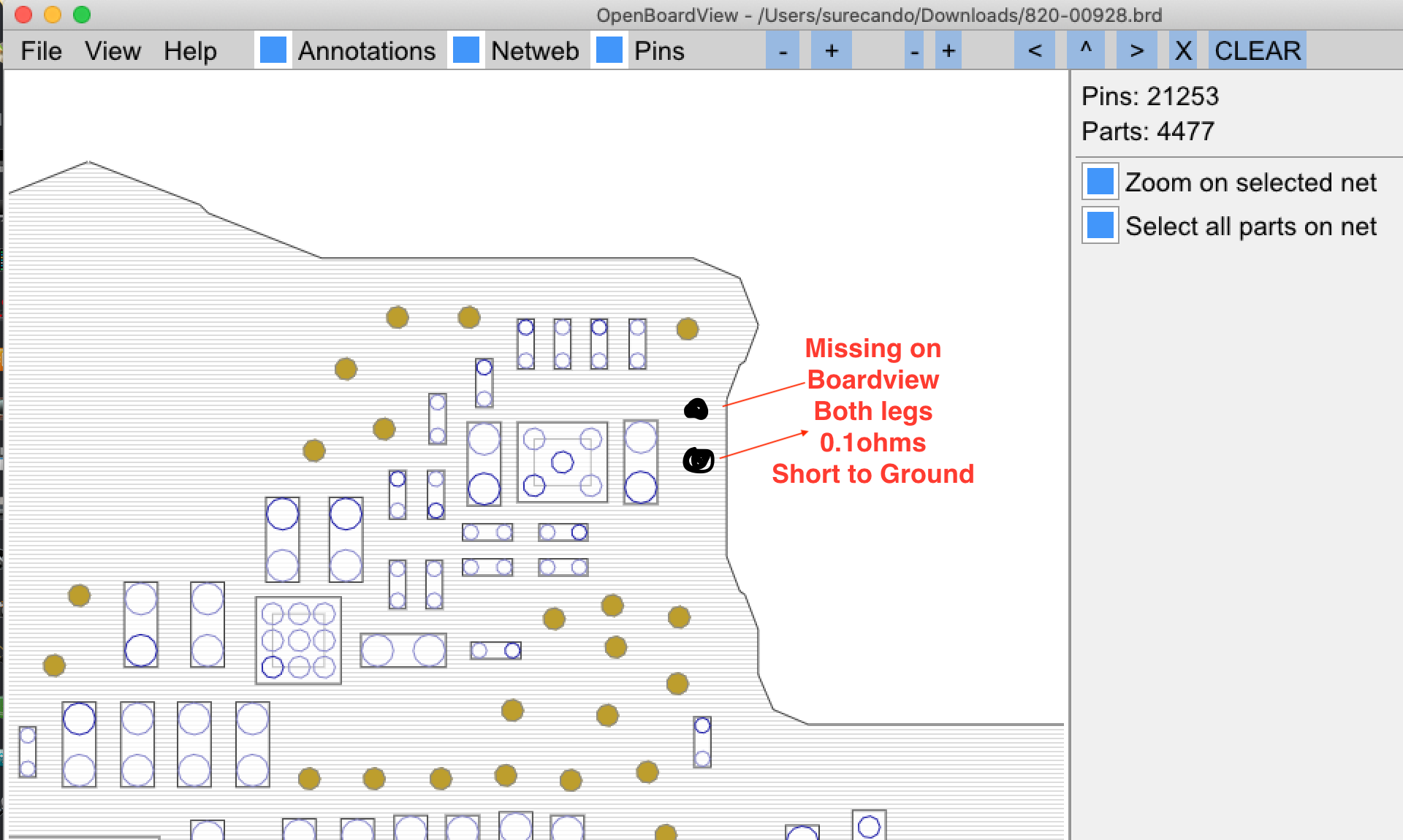
Task: Toggle the Netweb checkbox
Action: click(466, 50)
